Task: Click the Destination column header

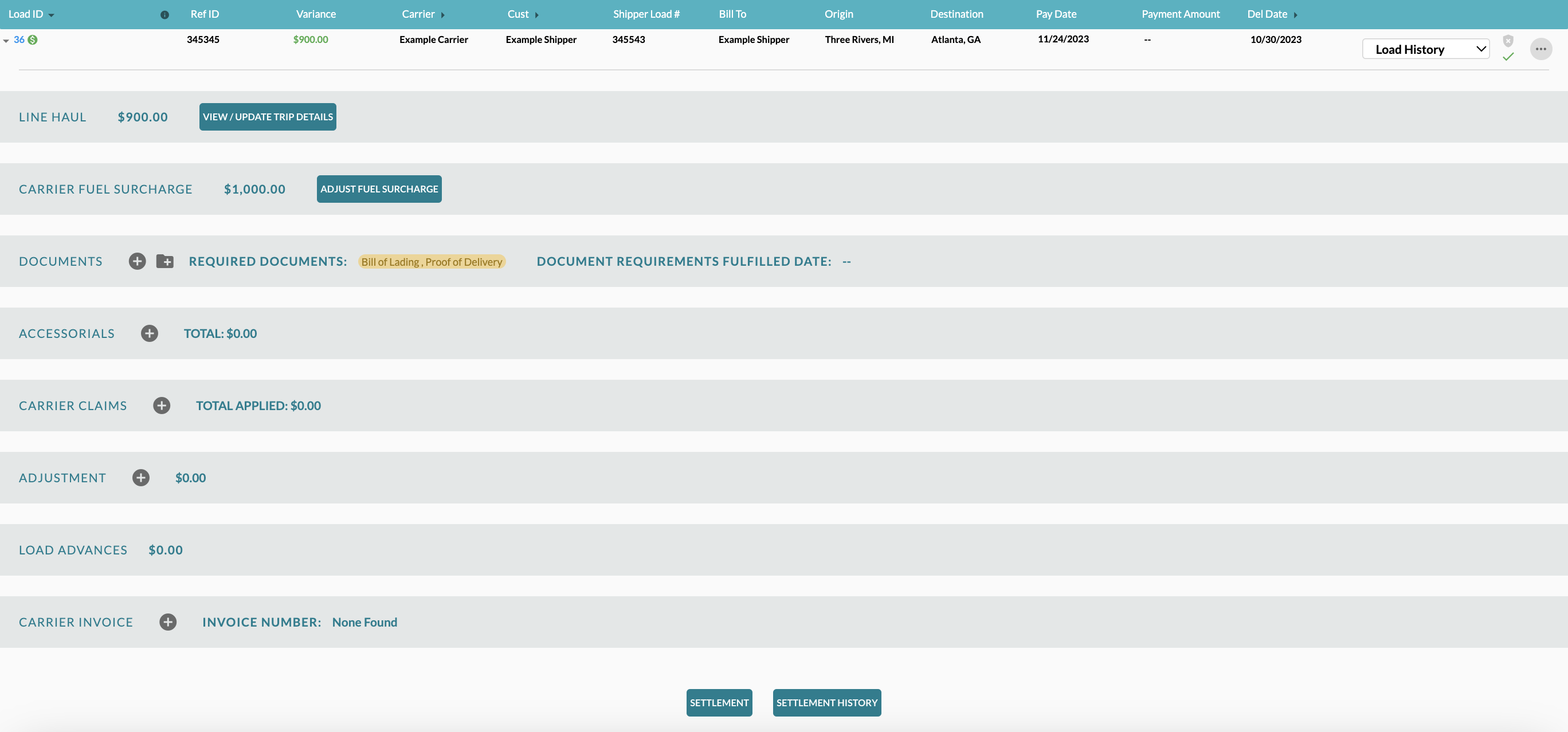Action: coord(957,14)
